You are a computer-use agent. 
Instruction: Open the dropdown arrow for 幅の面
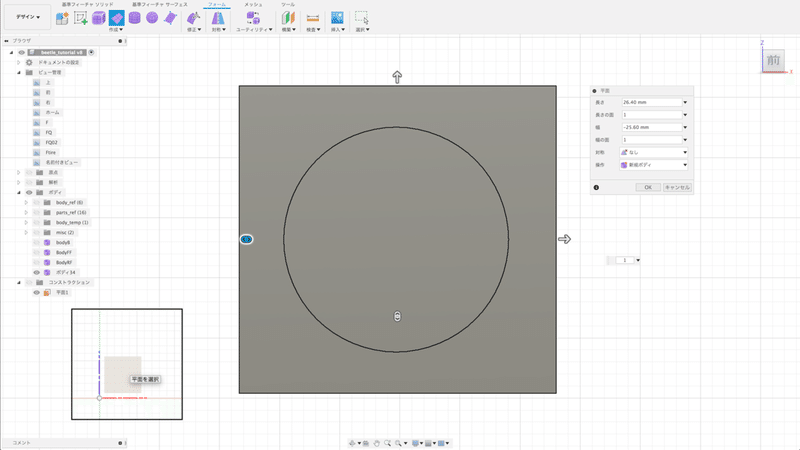(x=685, y=140)
